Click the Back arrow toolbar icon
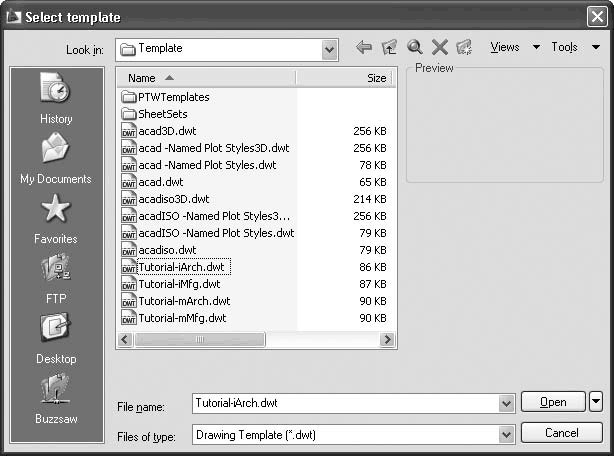This screenshot has width=614, height=456. pos(364,48)
